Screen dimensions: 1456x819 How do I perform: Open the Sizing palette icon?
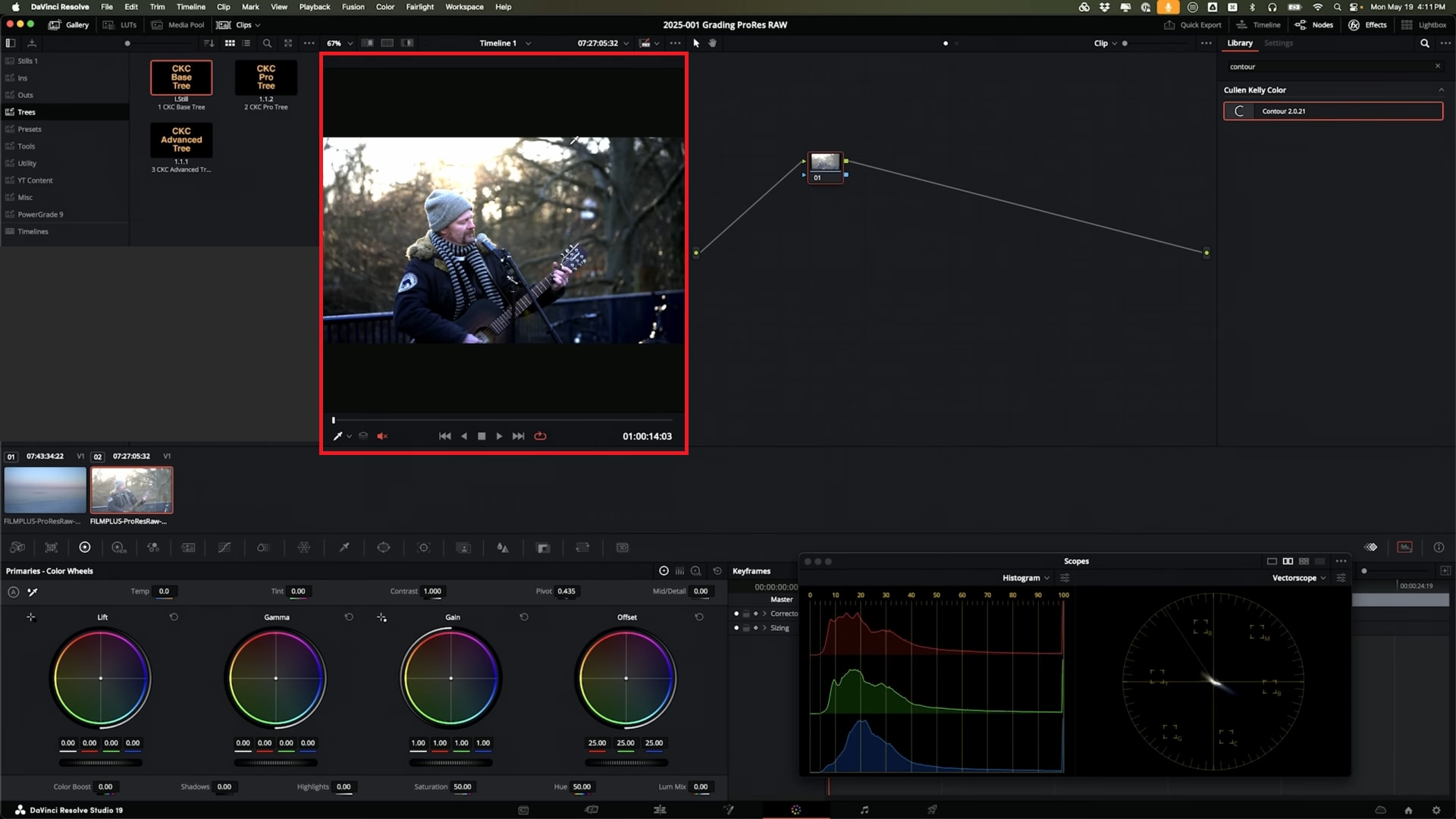582,548
